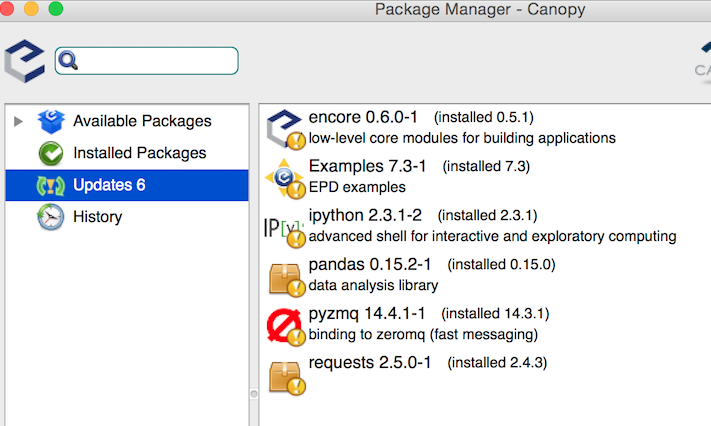711x426 pixels.
Task: Click the pyzmq red zero icon
Action: [285, 327]
